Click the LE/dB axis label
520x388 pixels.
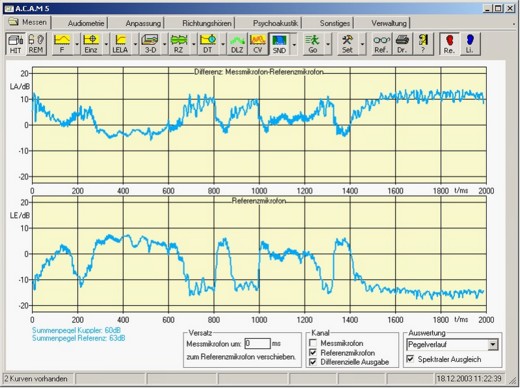point(20,215)
